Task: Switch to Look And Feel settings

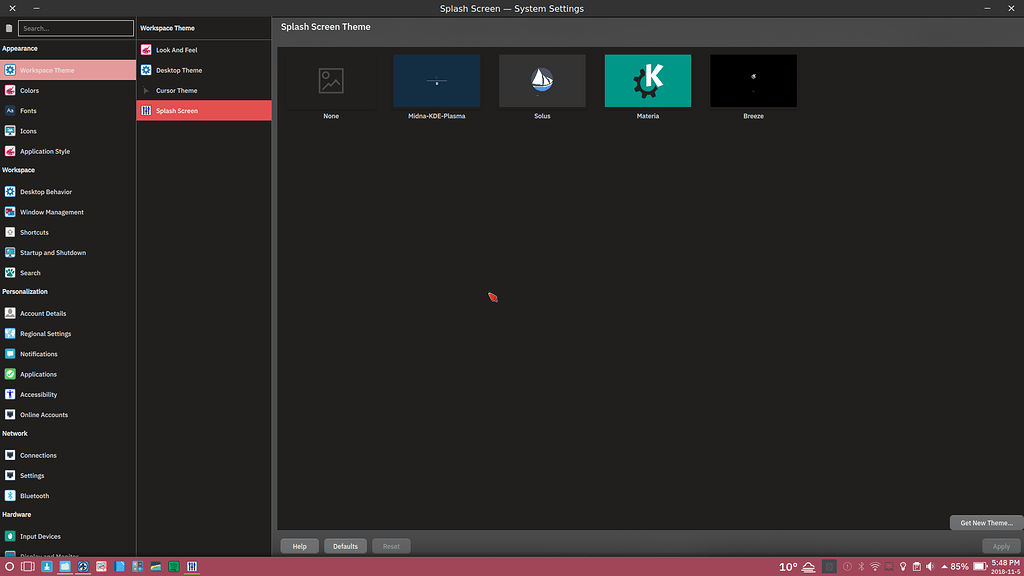Action: [x=175, y=49]
